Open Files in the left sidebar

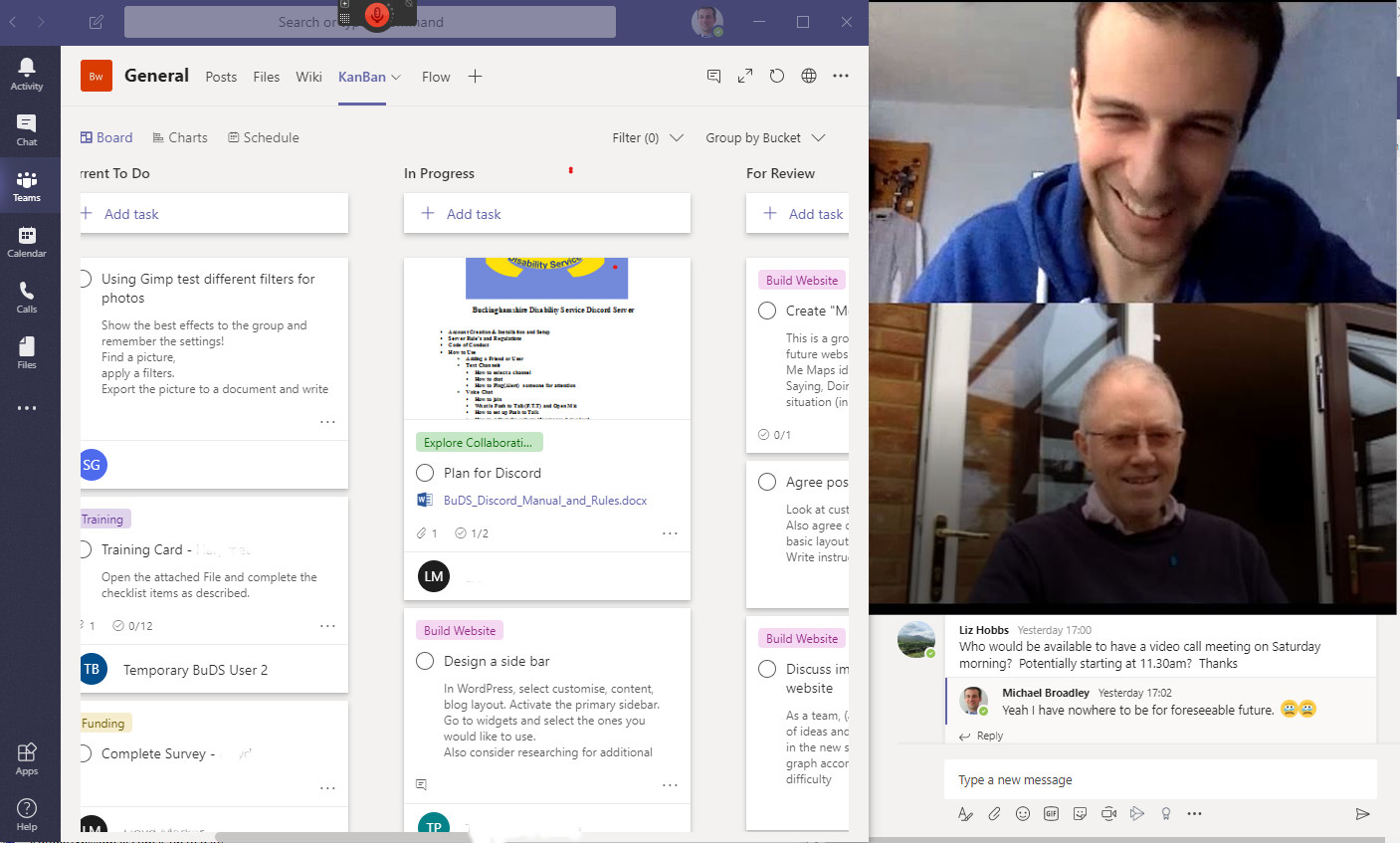[x=27, y=353]
